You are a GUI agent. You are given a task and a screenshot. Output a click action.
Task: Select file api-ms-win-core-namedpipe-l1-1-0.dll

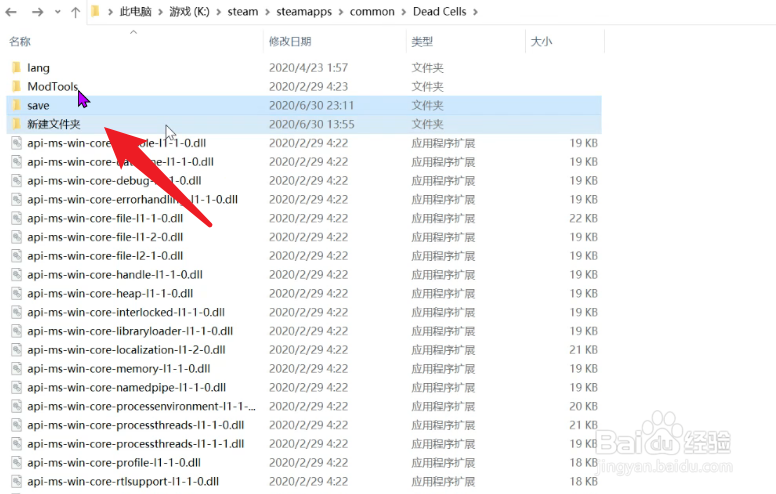coord(126,388)
